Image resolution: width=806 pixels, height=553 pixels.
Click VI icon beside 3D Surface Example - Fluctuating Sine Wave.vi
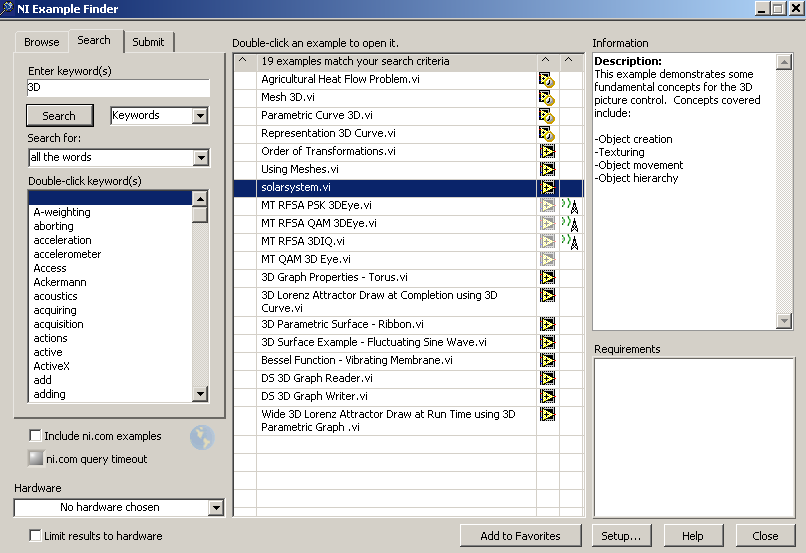coord(547,343)
